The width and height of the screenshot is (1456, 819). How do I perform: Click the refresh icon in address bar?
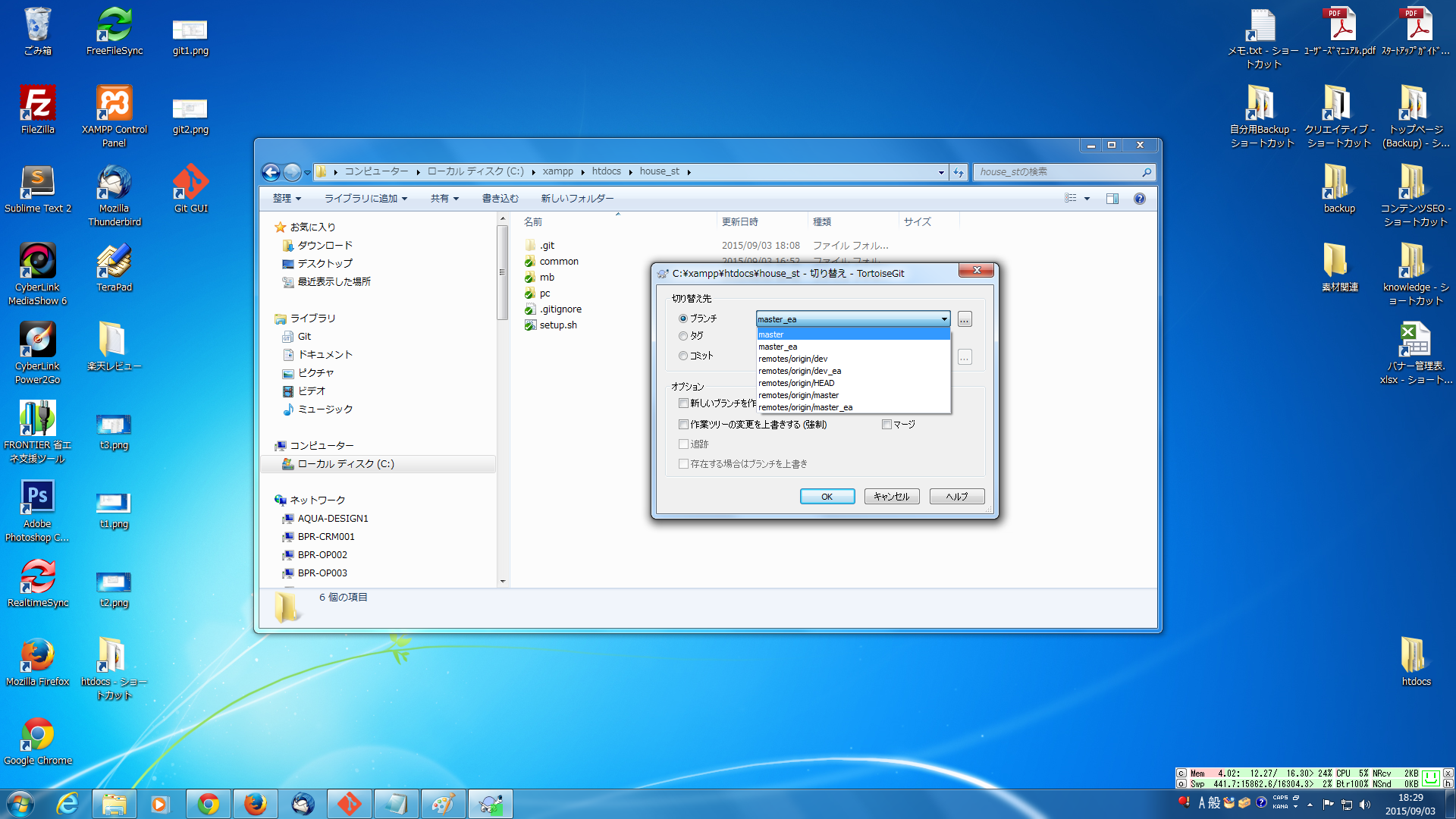click(959, 172)
